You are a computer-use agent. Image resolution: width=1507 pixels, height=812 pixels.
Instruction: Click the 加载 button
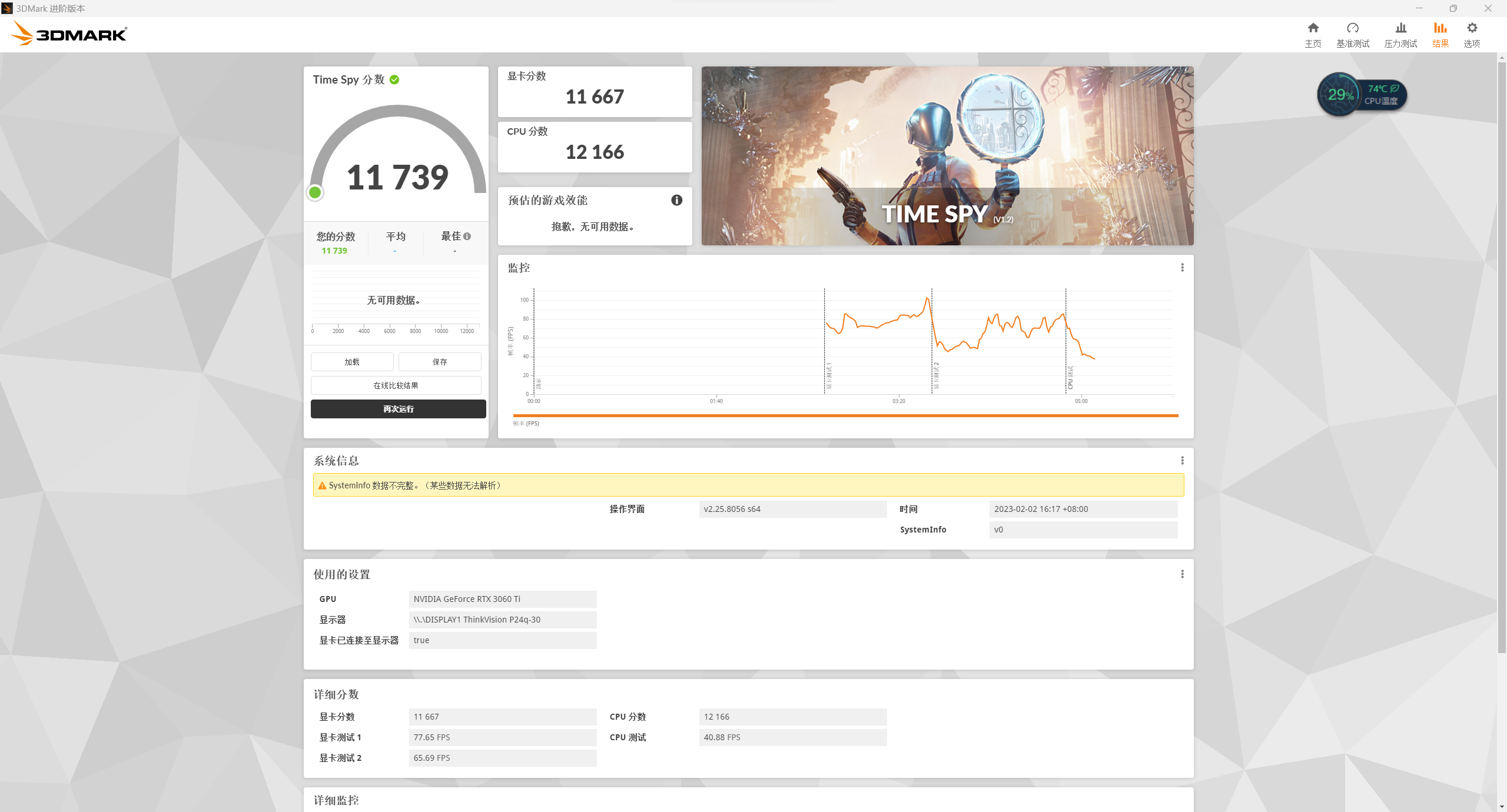[x=352, y=362]
